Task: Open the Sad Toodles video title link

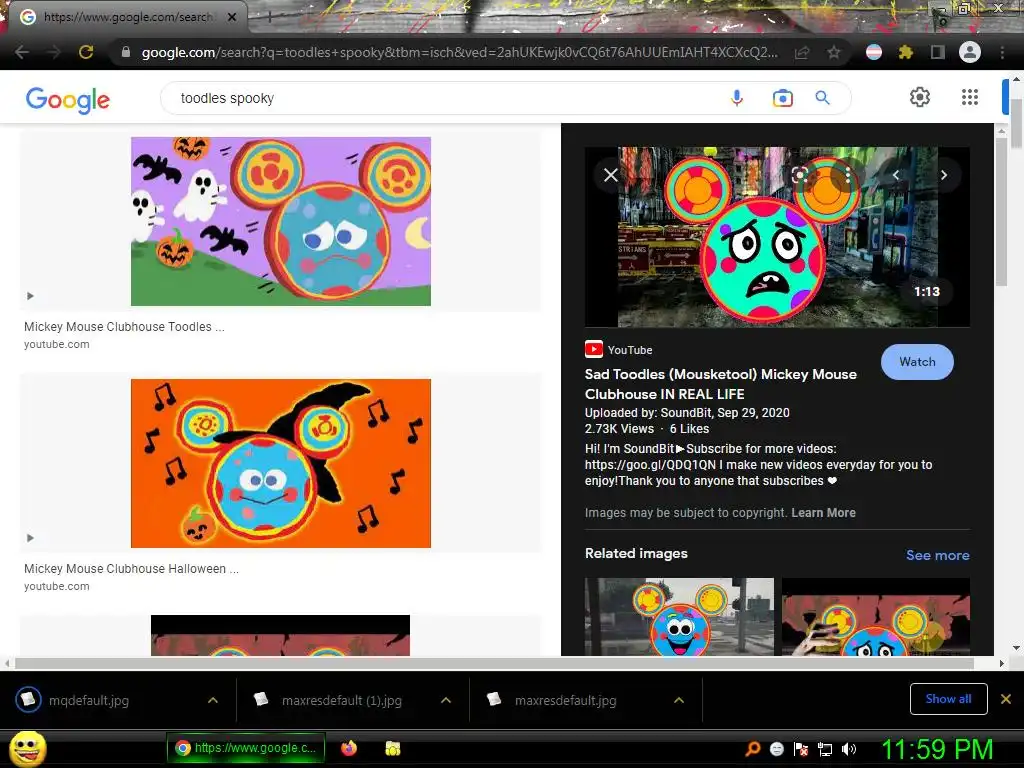Action: point(720,384)
